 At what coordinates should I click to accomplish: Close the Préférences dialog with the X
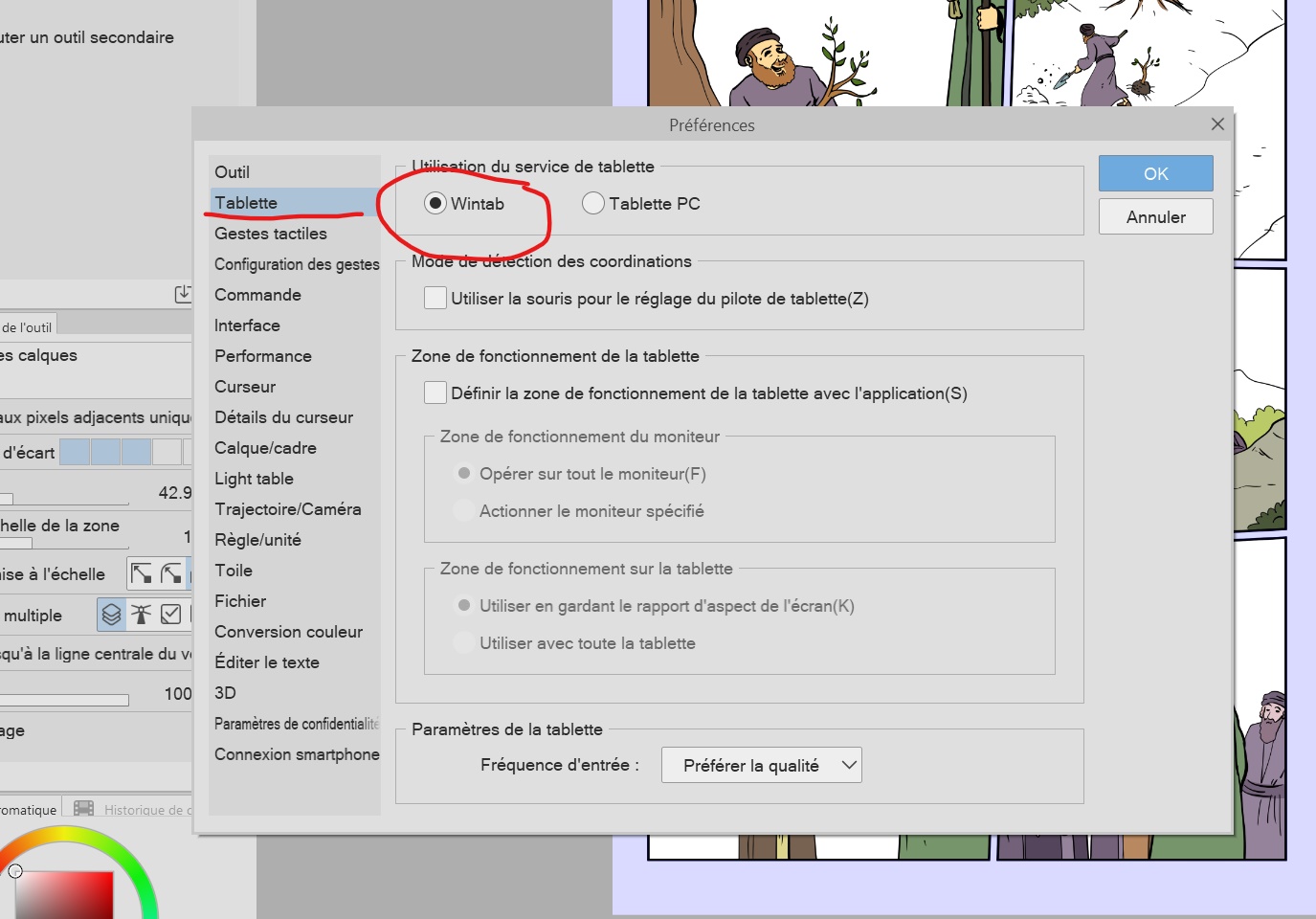pyautogui.click(x=1217, y=124)
